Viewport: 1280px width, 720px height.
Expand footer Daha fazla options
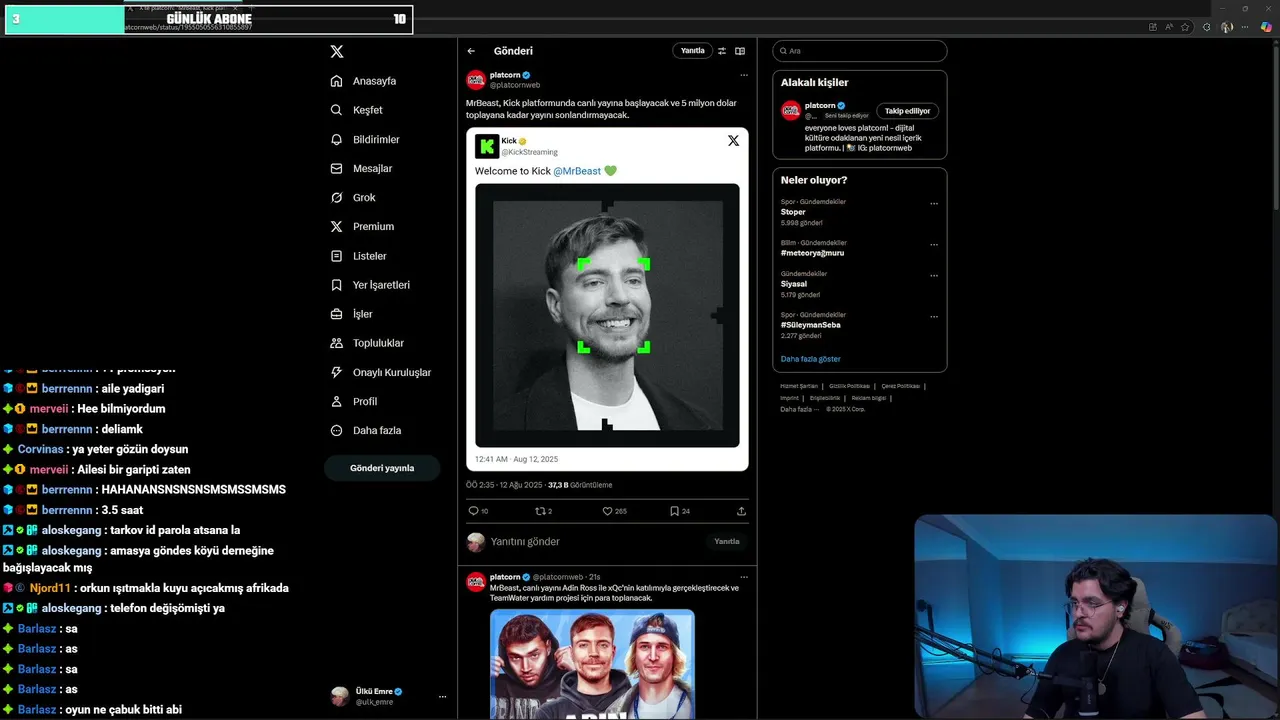click(x=800, y=409)
